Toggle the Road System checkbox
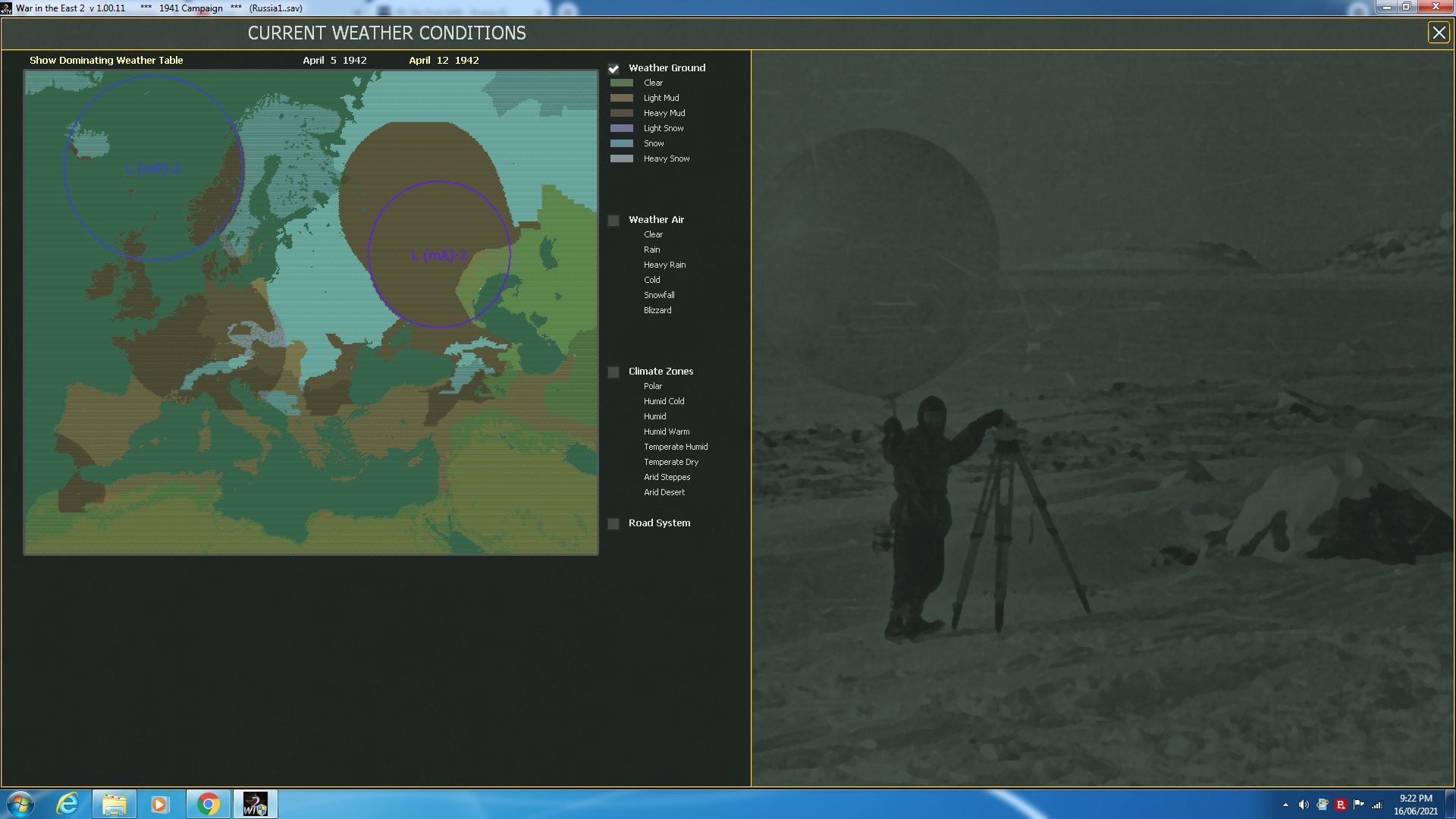1456x819 pixels. pyautogui.click(x=613, y=523)
